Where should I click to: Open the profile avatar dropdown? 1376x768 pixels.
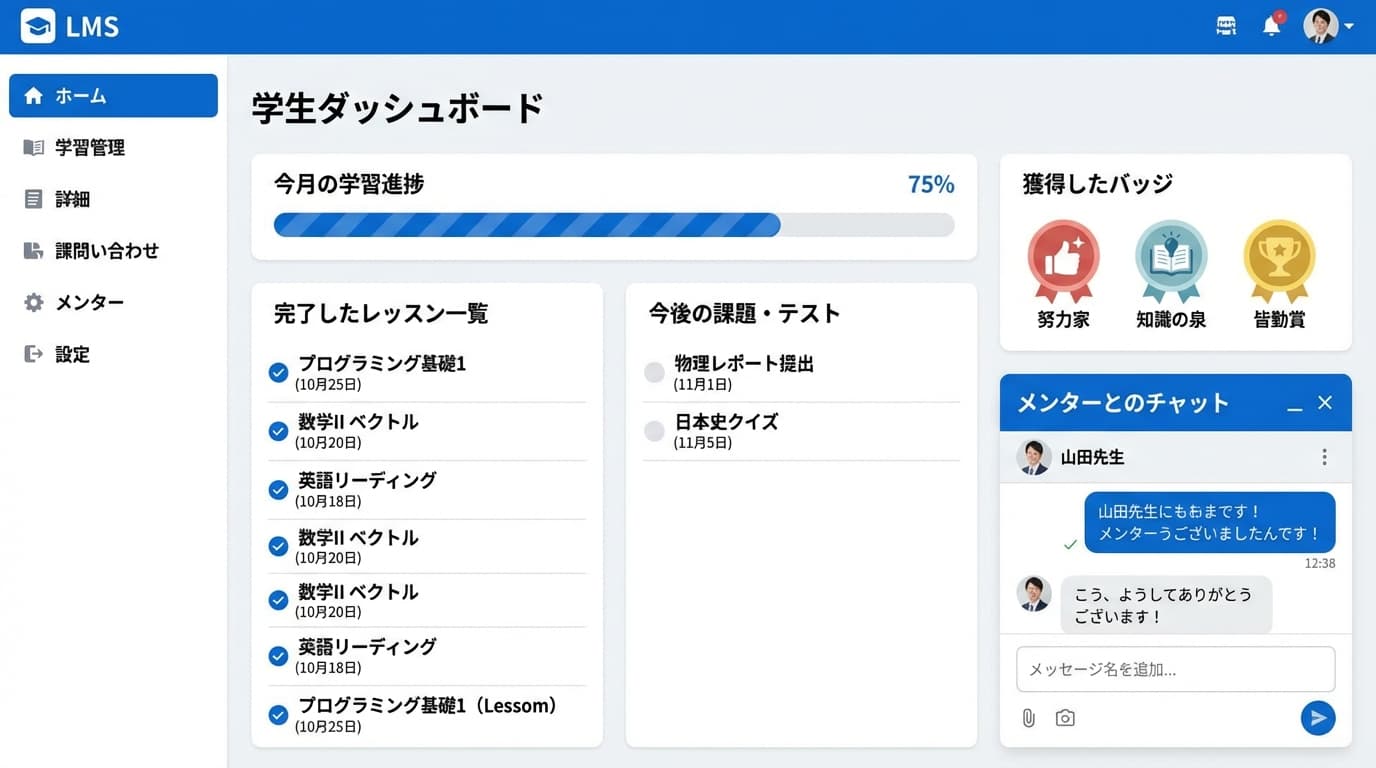click(1322, 25)
